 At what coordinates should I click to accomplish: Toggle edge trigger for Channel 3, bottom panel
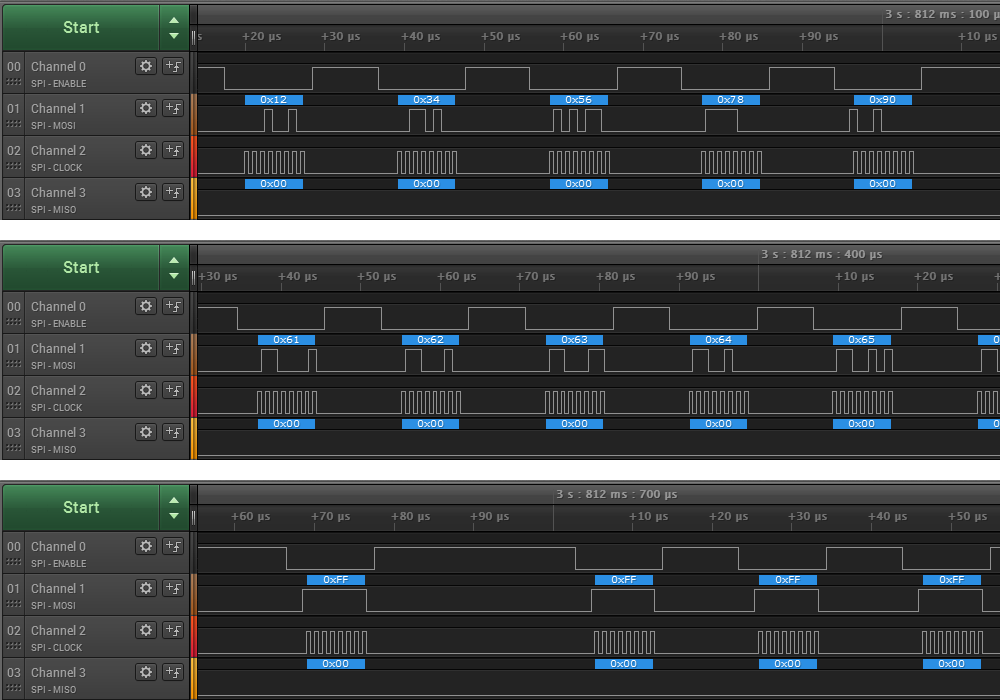173,672
